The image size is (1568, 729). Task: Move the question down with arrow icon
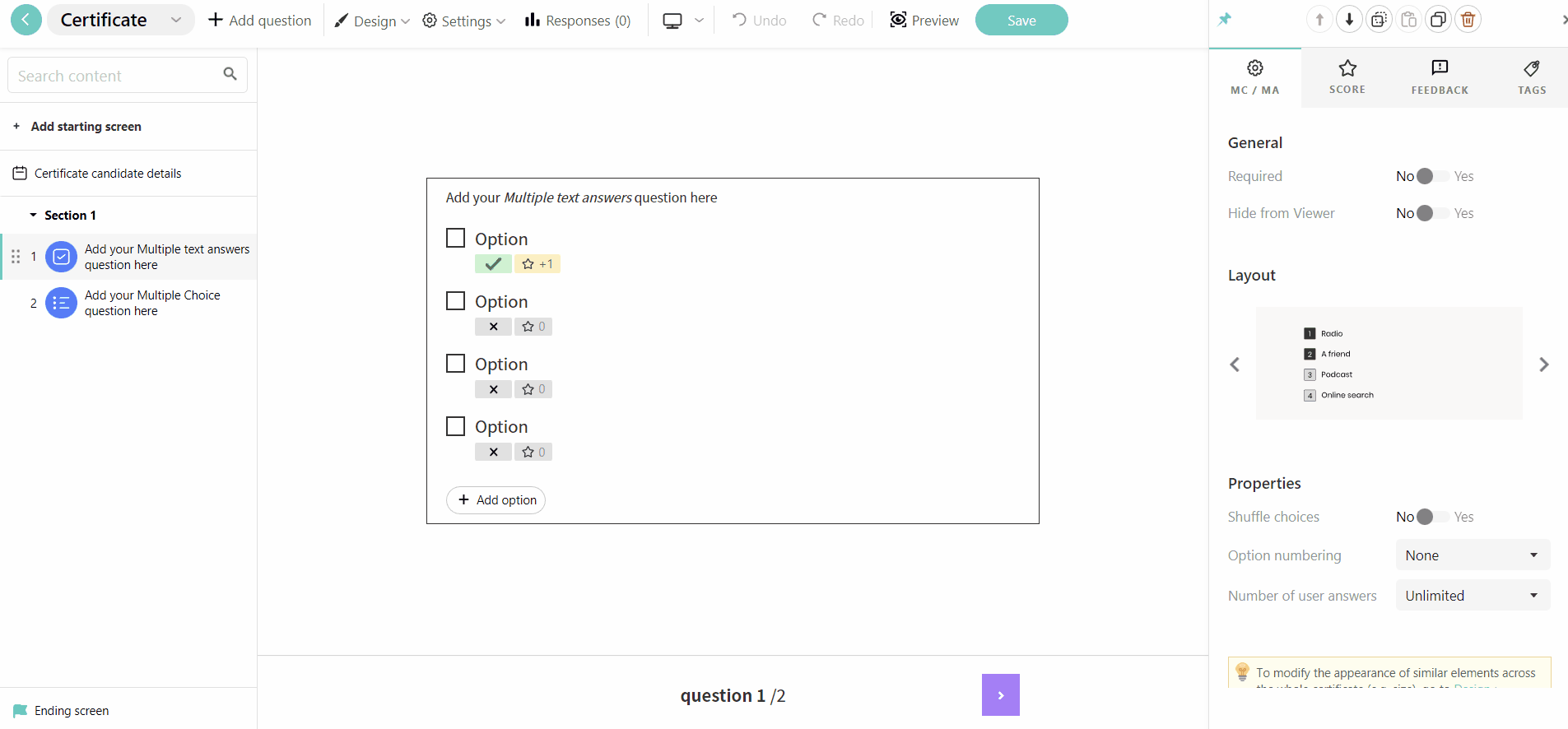pos(1349,18)
